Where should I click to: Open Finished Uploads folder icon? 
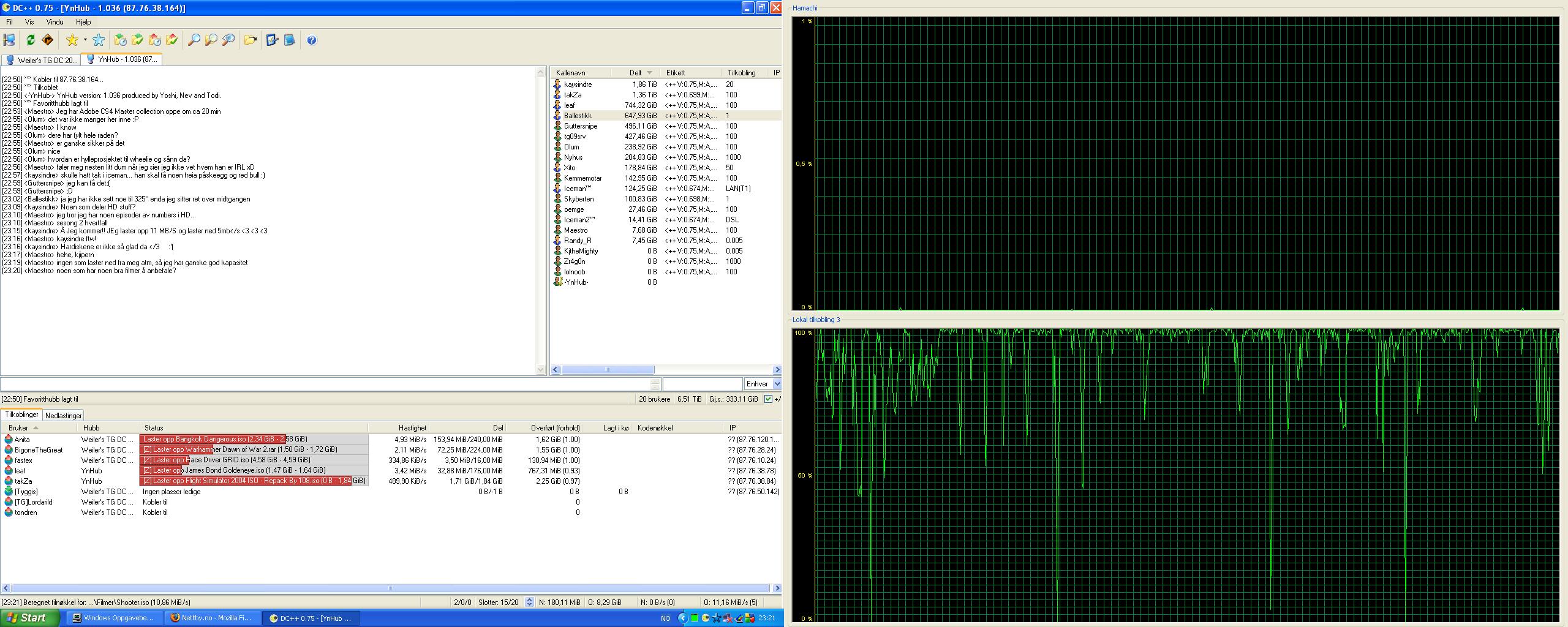point(172,40)
